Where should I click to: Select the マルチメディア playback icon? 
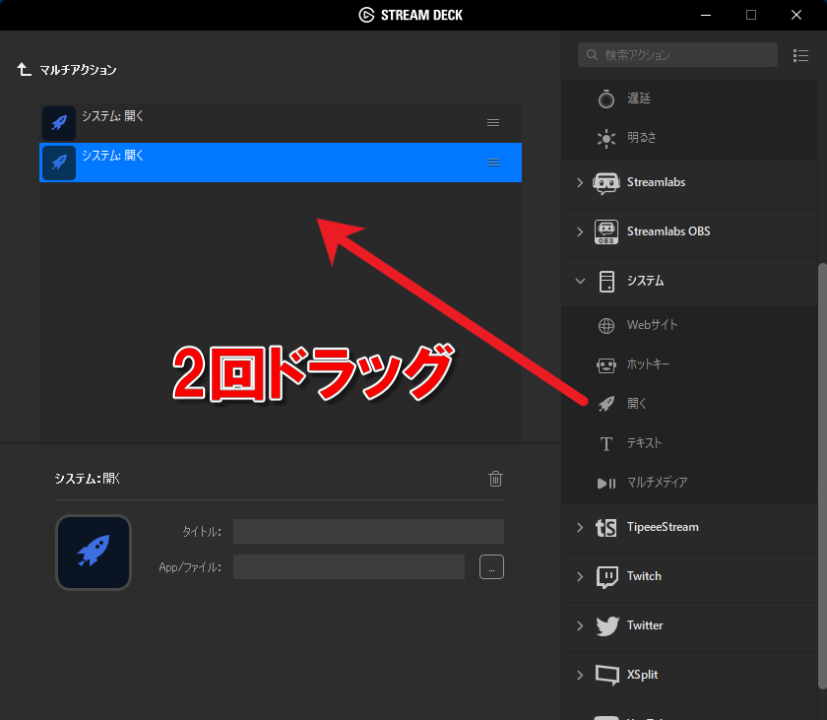605,482
